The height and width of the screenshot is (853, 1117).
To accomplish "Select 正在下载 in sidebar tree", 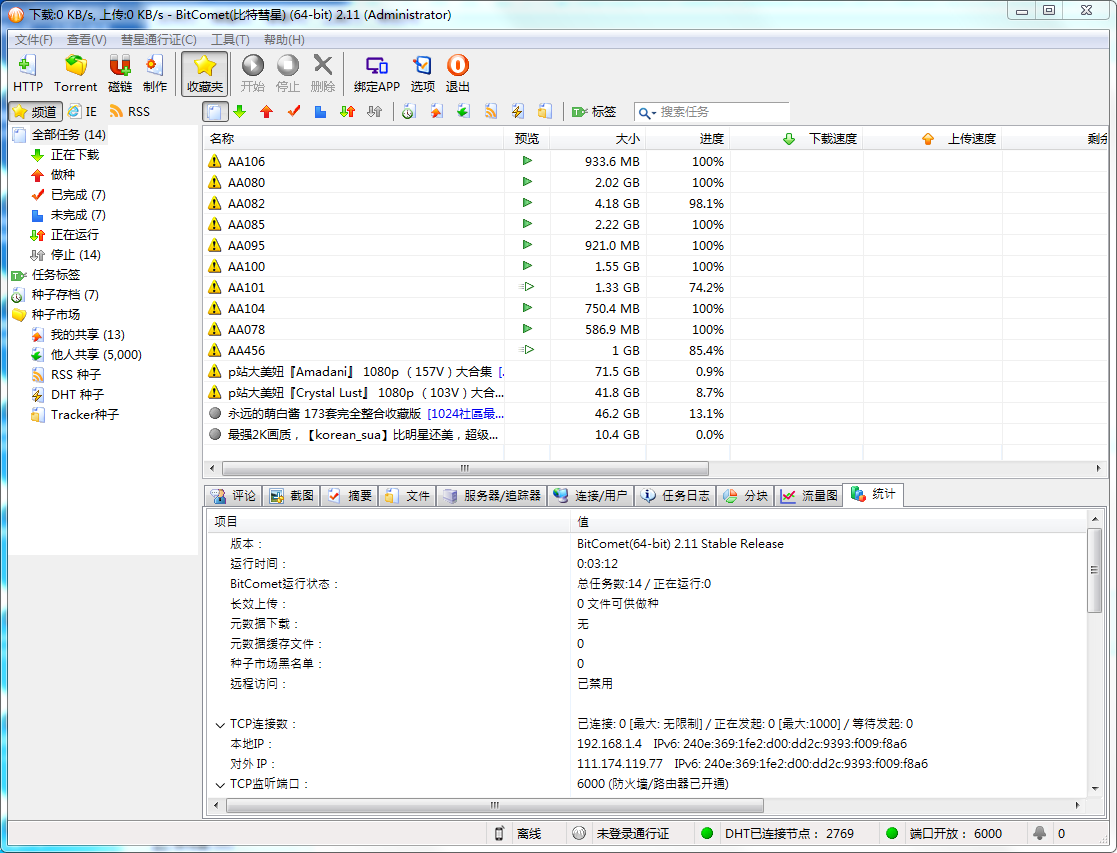I will [75, 155].
